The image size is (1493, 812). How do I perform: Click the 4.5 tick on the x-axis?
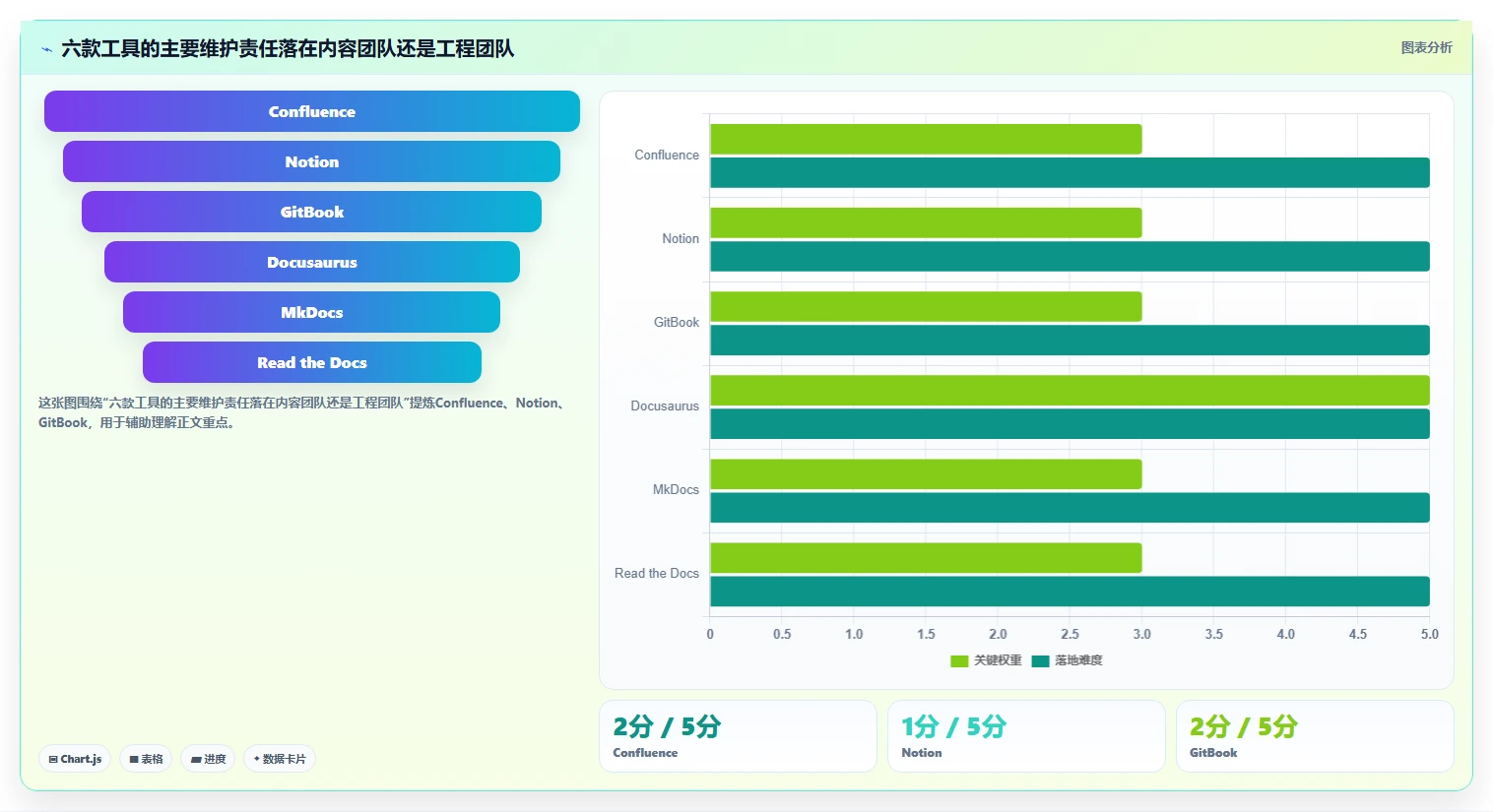click(1357, 634)
